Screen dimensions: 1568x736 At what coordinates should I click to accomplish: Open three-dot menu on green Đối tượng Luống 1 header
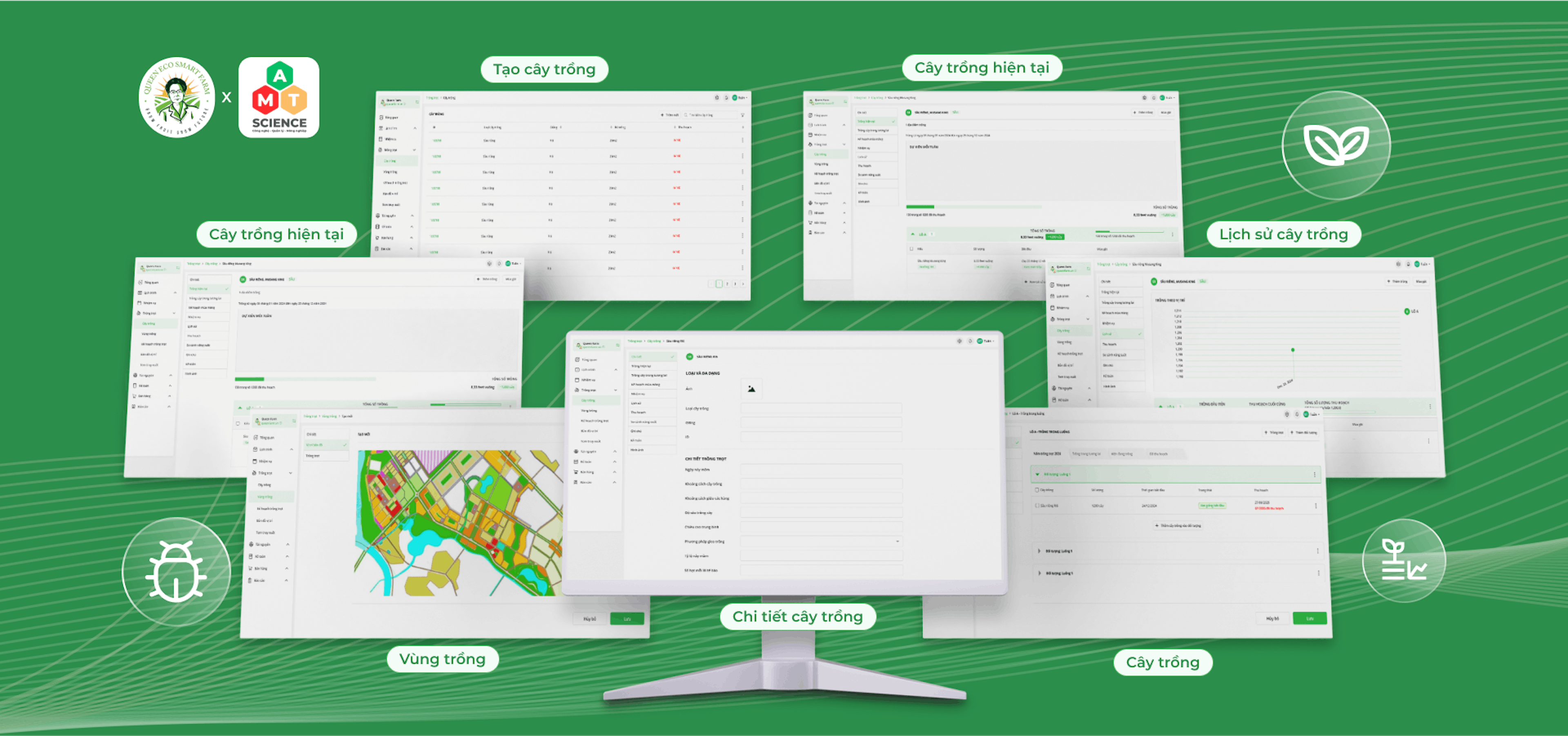pyautogui.click(x=1314, y=474)
